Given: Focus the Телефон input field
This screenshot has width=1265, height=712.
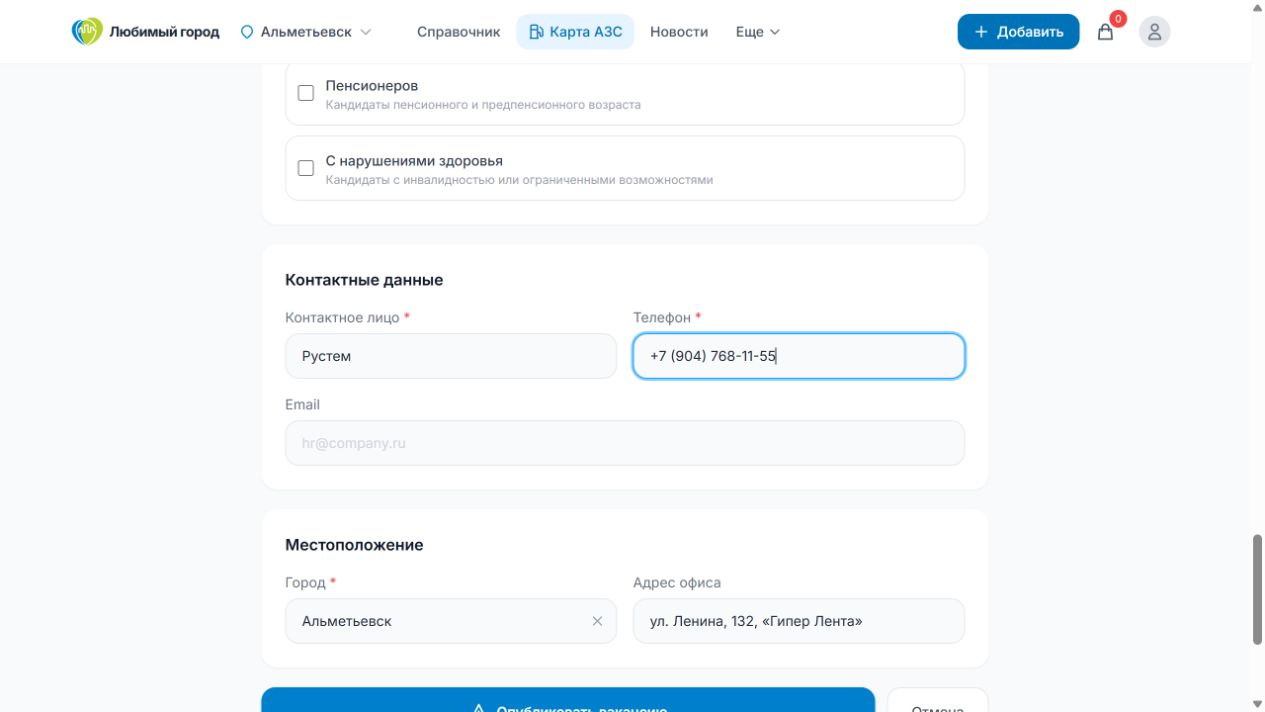Looking at the screenshot, I should (x=799, y=356).
